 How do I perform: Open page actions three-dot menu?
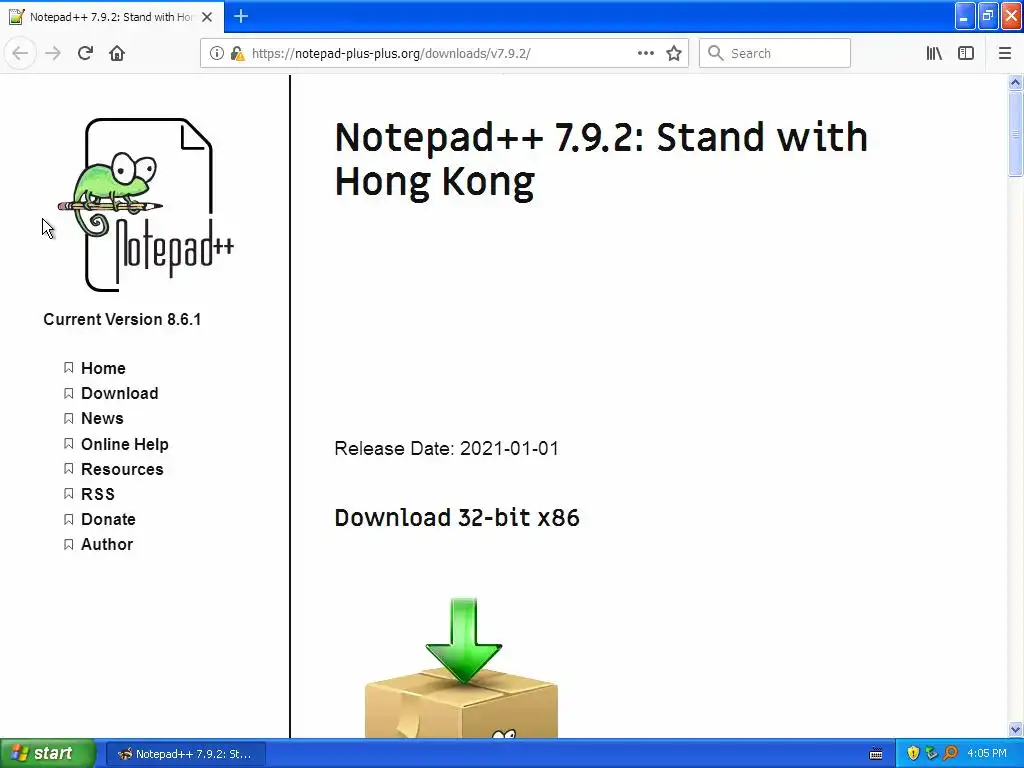point(645,53)
